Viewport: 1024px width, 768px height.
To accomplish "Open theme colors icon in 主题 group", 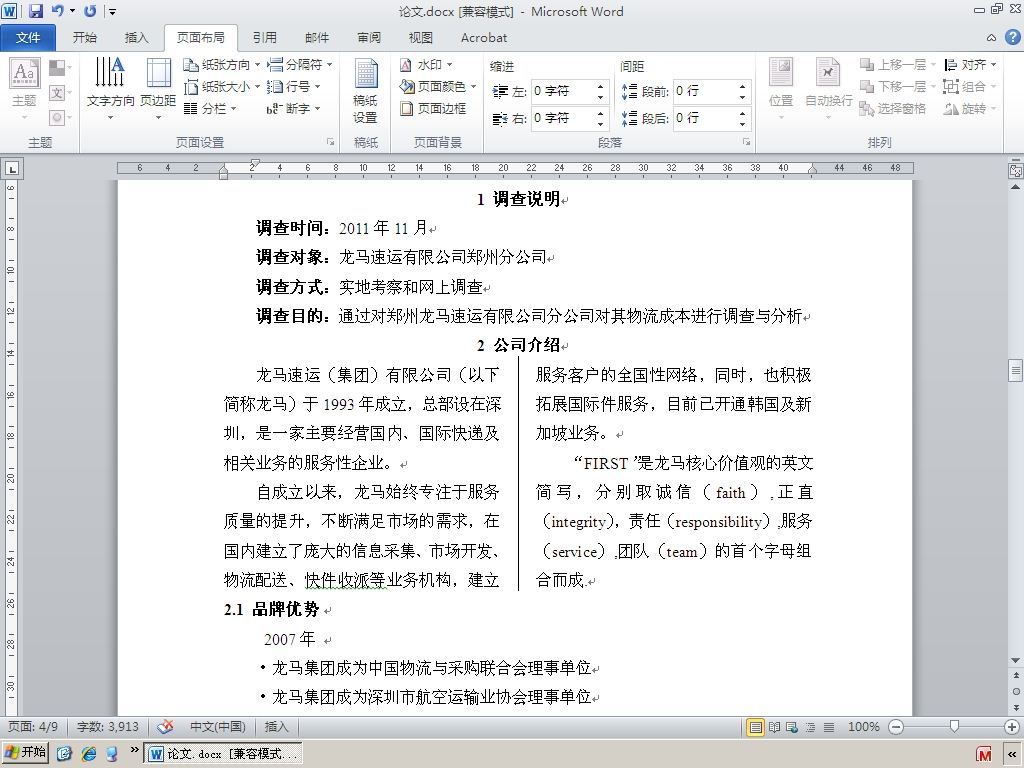I will [59, 67].
